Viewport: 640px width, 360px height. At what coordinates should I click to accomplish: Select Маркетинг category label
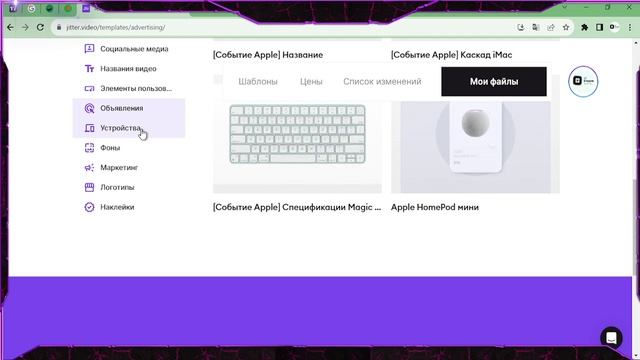click(x=119, y=168)
